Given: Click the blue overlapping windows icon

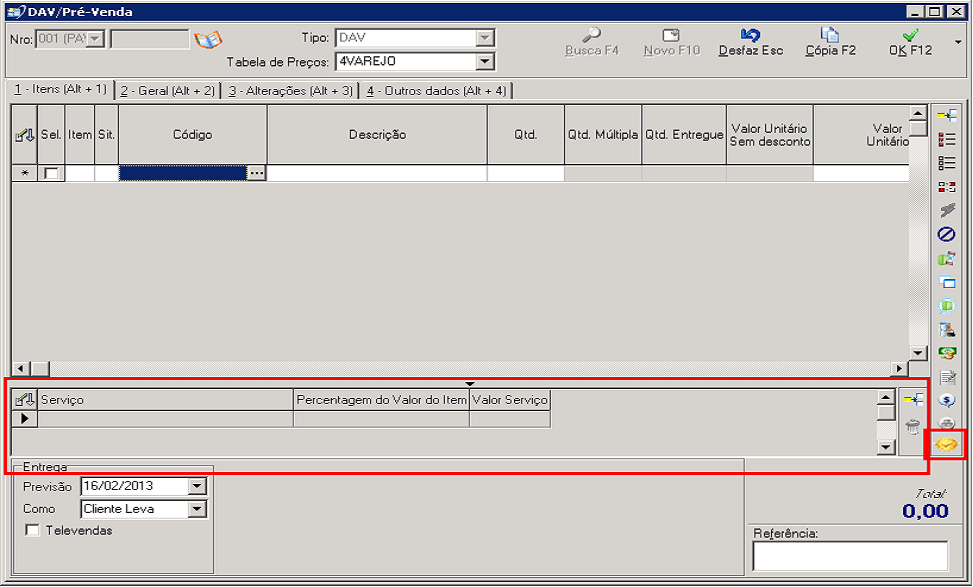Looking at the screenshot, I should (x=946, y=282).
